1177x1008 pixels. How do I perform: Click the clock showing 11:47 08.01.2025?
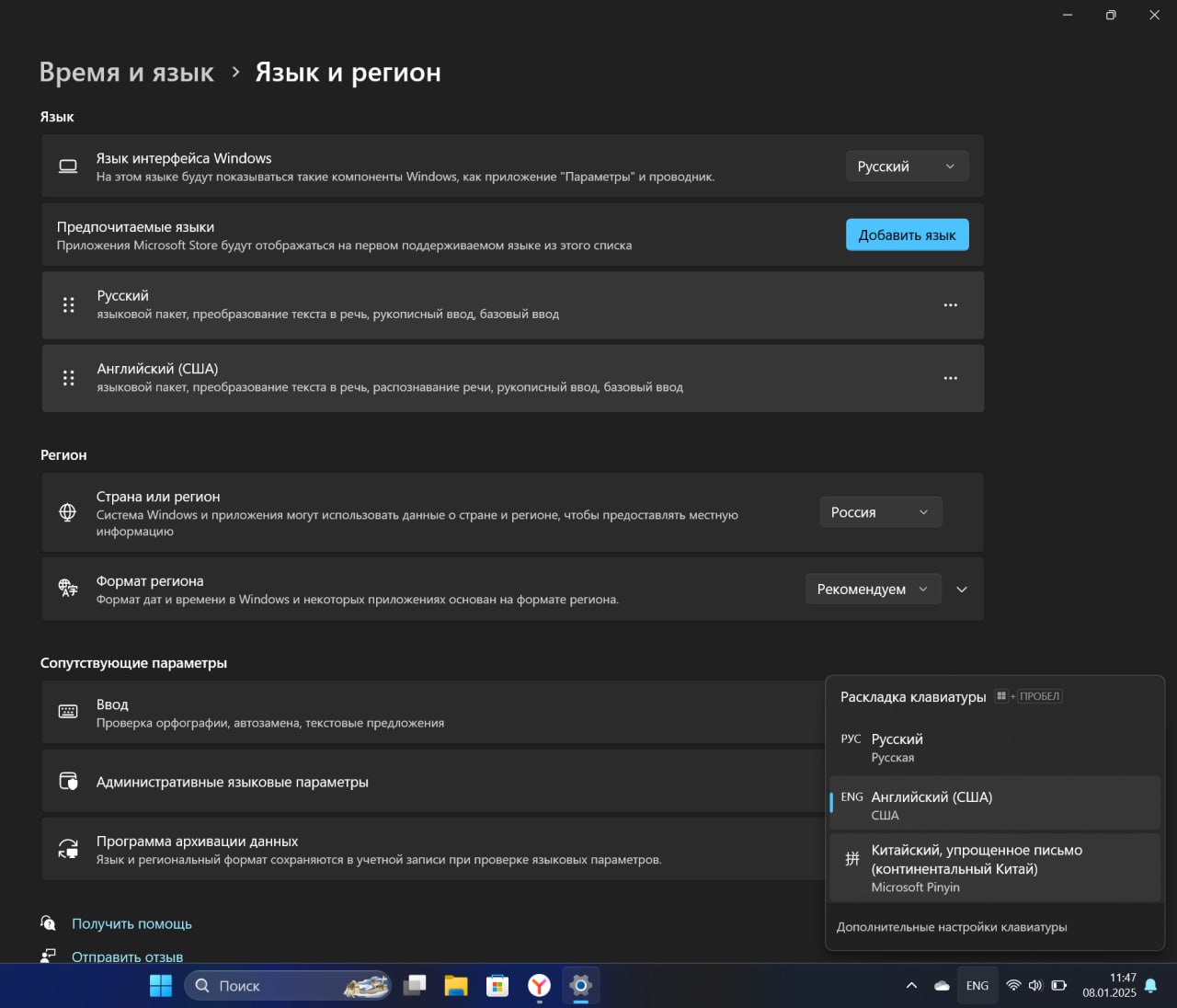tap(1109, 985)
